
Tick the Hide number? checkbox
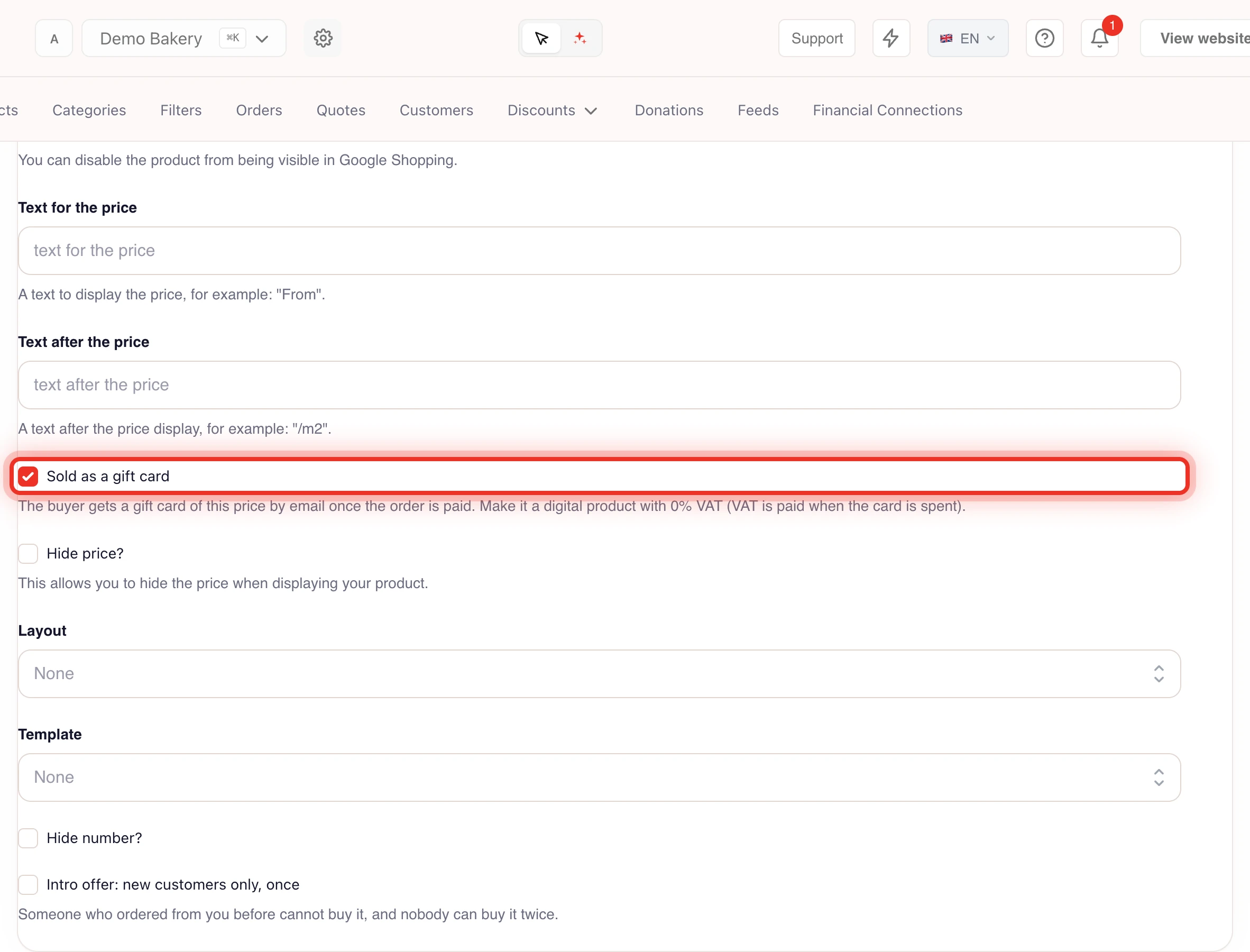coord(27,838)
